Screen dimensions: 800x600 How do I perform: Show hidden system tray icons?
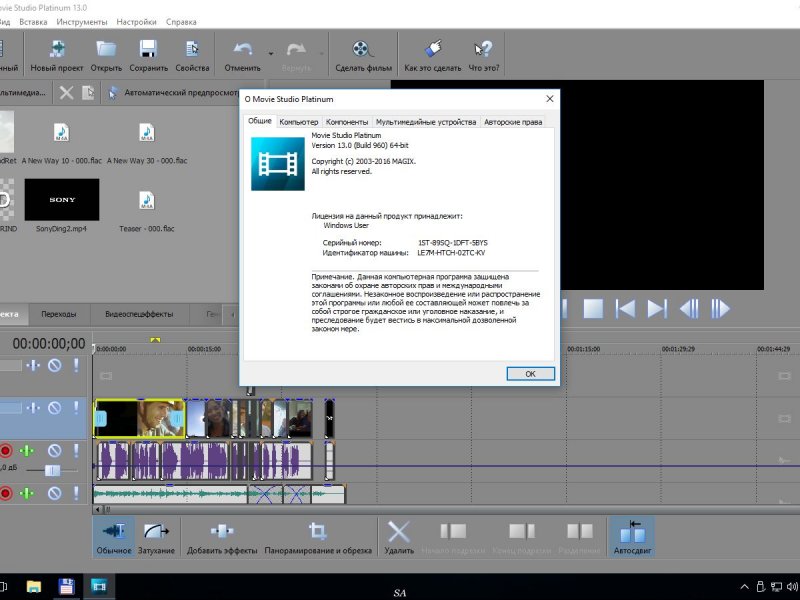(744, 587)
